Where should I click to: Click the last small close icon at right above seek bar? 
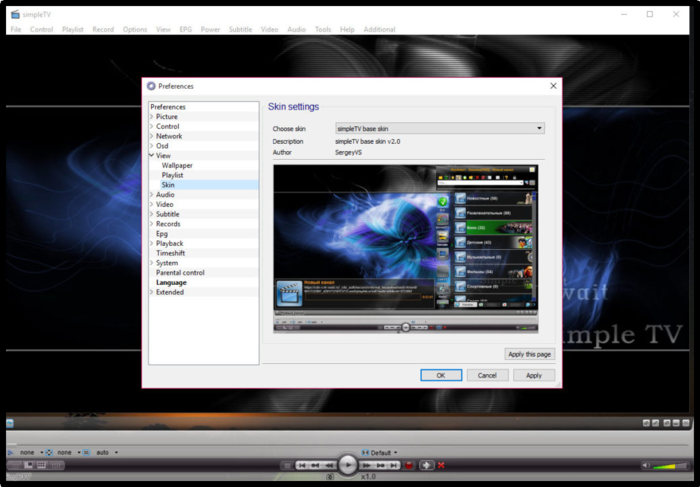point(686,423)
